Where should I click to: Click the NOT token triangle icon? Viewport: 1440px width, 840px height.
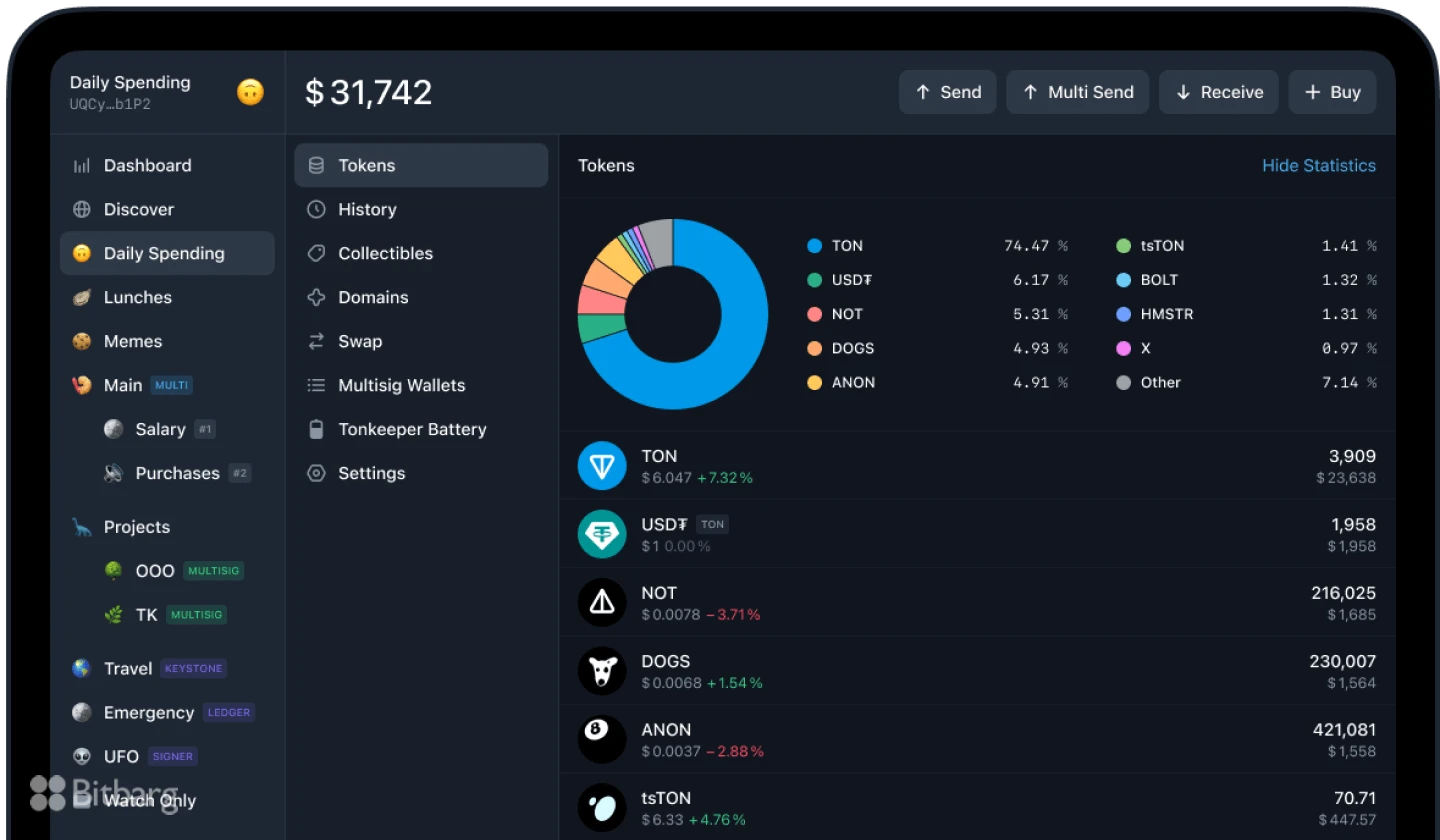pos(602,602)
